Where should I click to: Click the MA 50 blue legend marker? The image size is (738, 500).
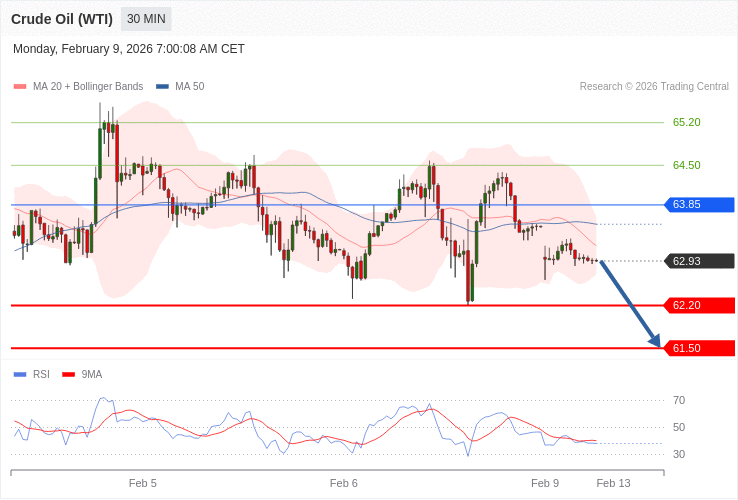162,87
